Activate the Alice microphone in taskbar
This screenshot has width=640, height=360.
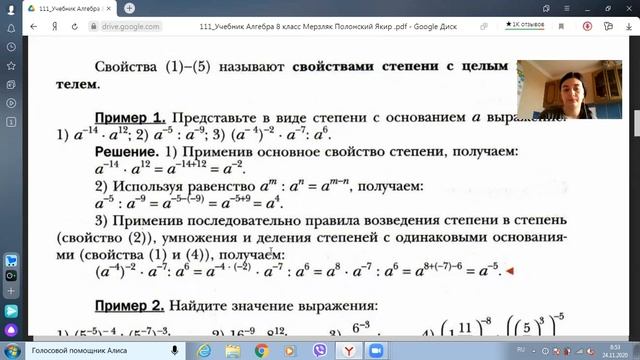(175, 351)
